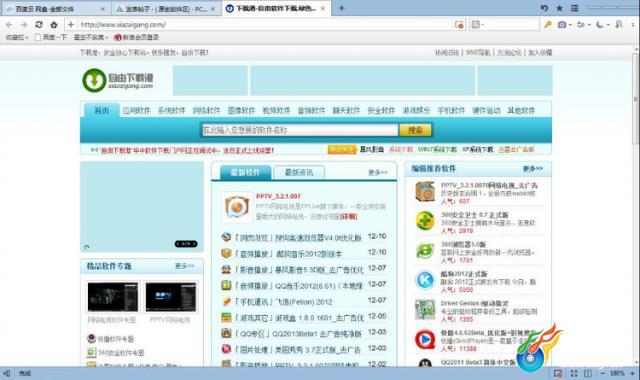Go forward using the browser forward arrow
The width and height of the screenshot is (640, 380).
click(x=24, y=25)
